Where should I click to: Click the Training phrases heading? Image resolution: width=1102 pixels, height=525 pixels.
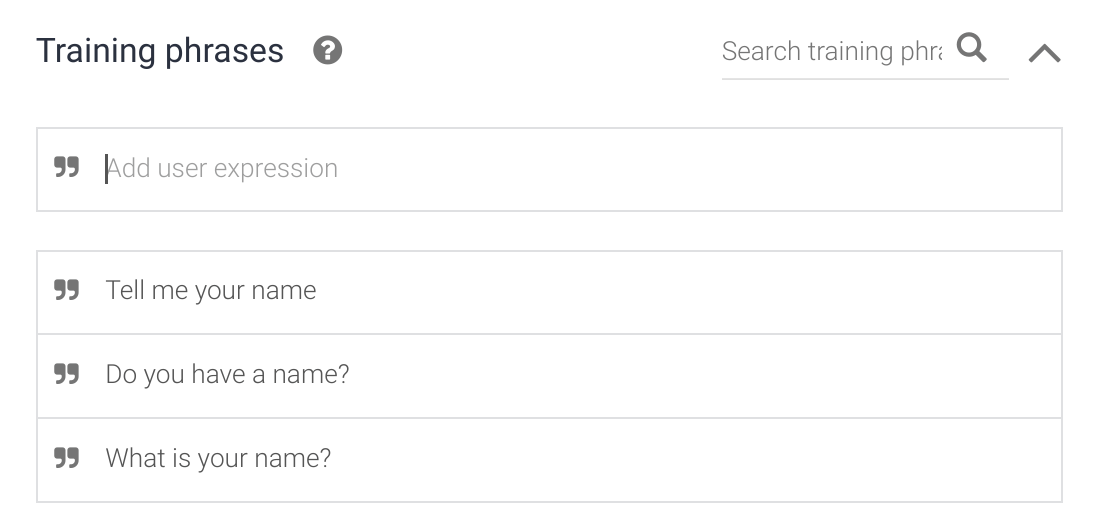pos(160,51)
